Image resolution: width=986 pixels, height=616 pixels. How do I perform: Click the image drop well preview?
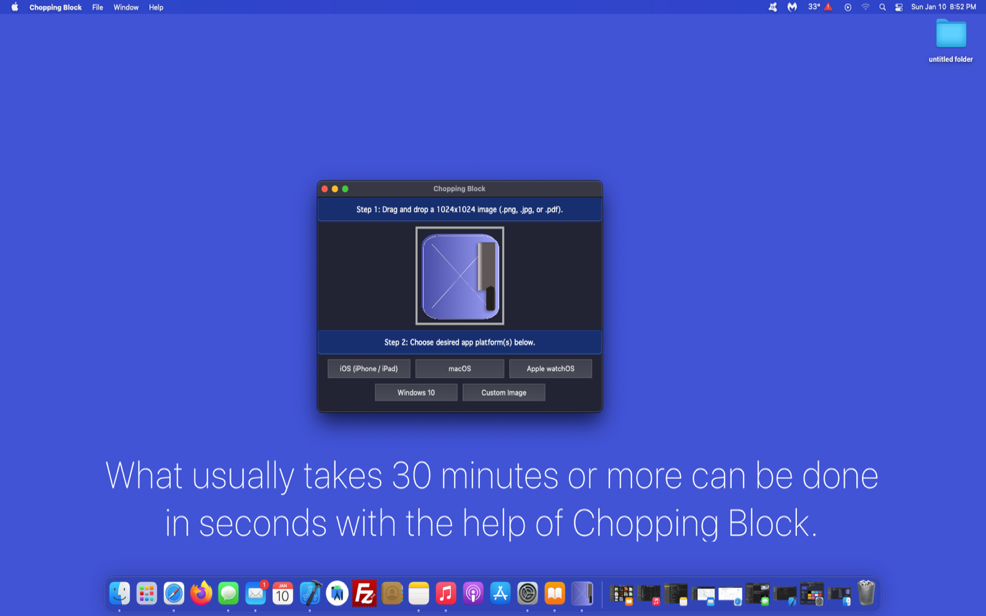tap(460, 275)
